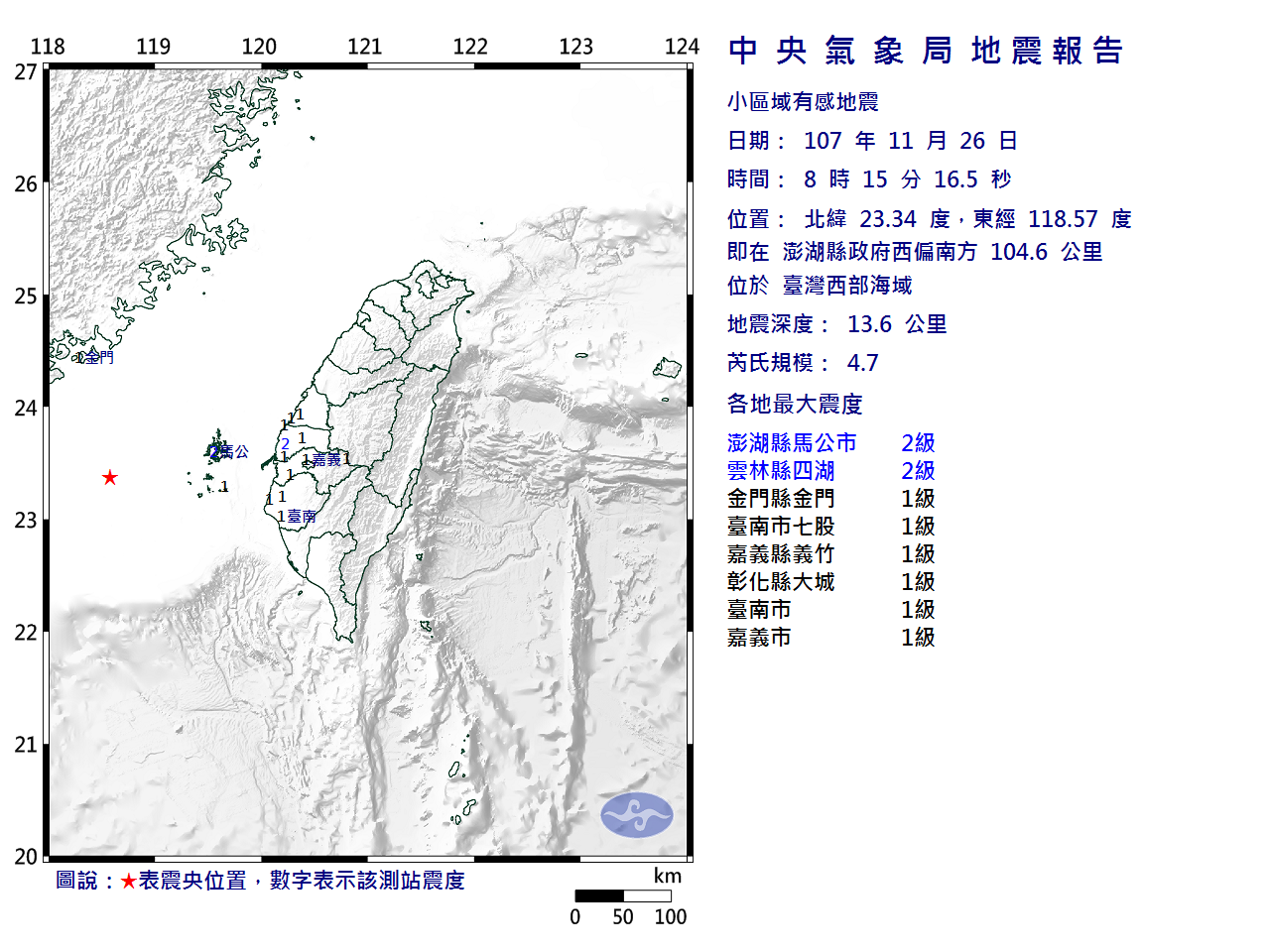Click the longitude axis label 119
Viewport: 1270px width, 952px height.
click(153, 47)
